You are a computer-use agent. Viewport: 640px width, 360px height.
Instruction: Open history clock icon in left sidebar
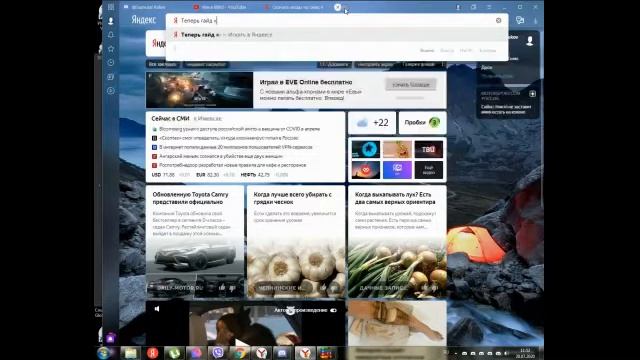(x=111, y=62)
